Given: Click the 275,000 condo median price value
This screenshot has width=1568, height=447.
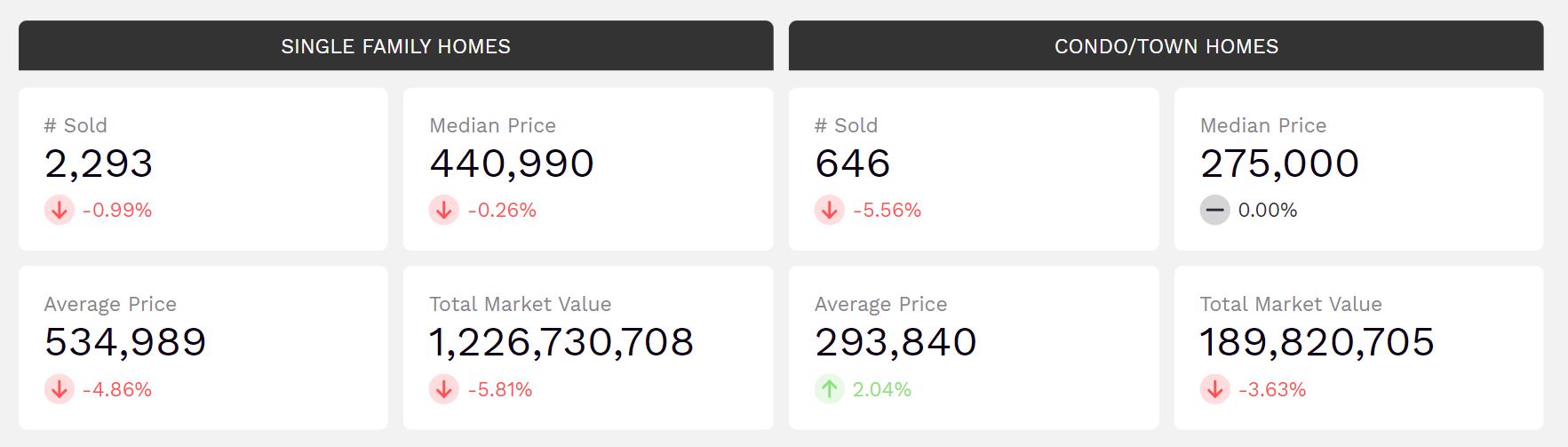Looking at the screenshot, I should (x=1279, y=164).
